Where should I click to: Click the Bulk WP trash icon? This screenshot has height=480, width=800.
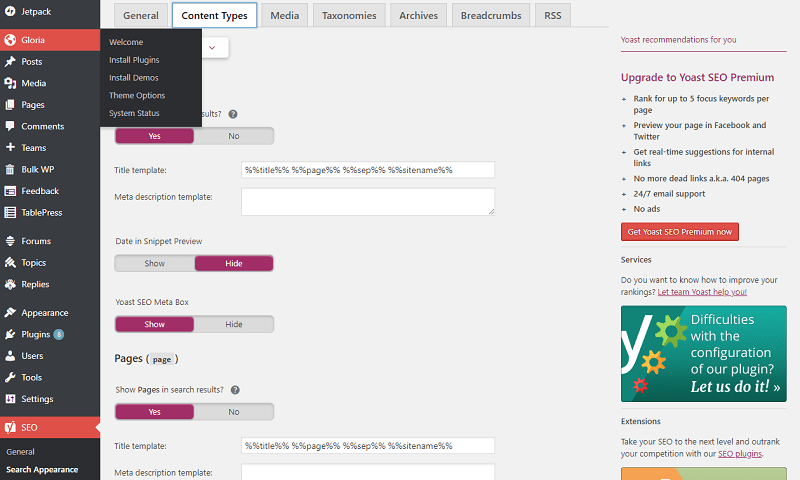click(x=10, y=169)
